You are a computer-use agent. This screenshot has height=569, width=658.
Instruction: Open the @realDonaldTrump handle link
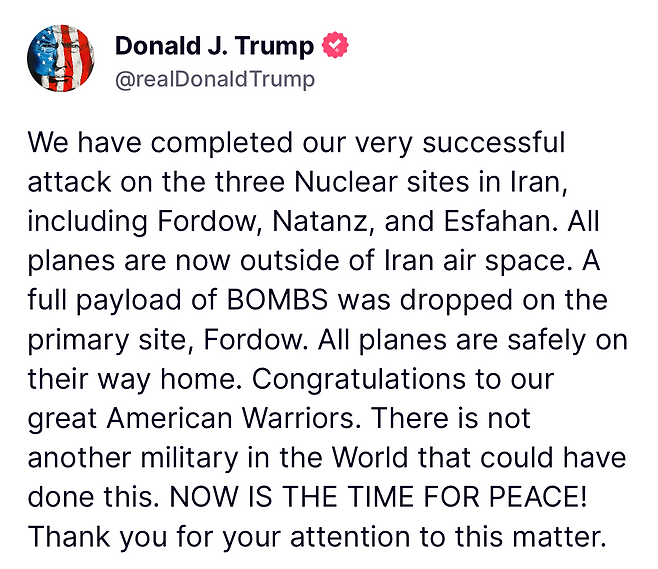[215, 79]
